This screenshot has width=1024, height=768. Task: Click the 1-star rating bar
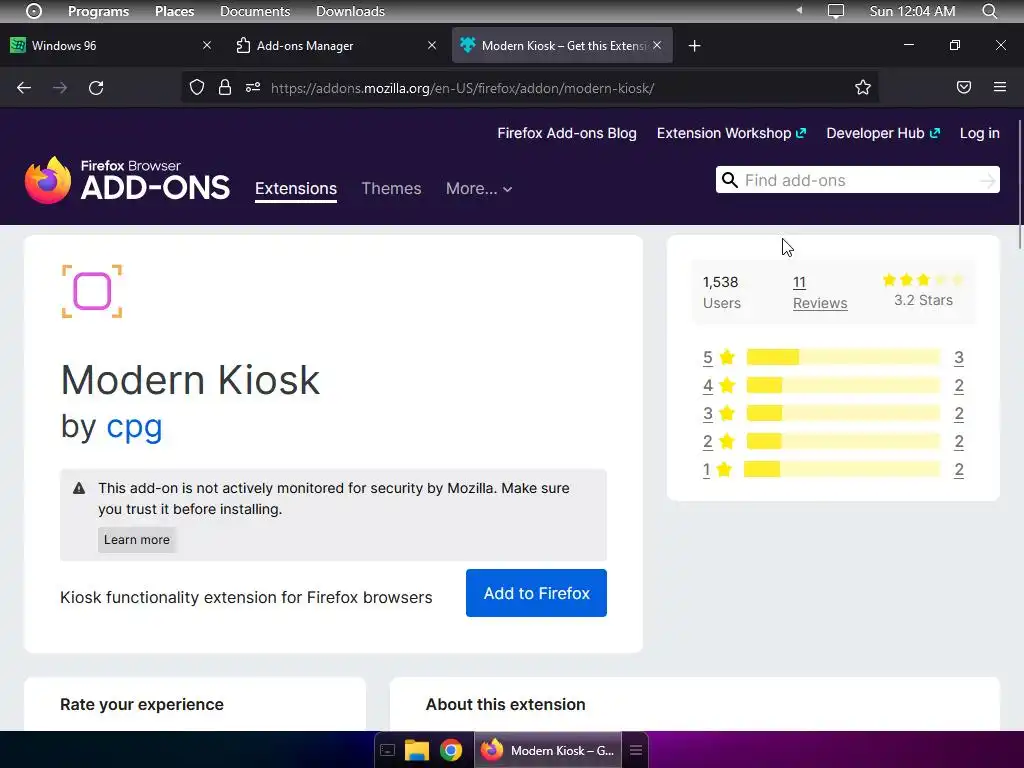tap(842, 469)
